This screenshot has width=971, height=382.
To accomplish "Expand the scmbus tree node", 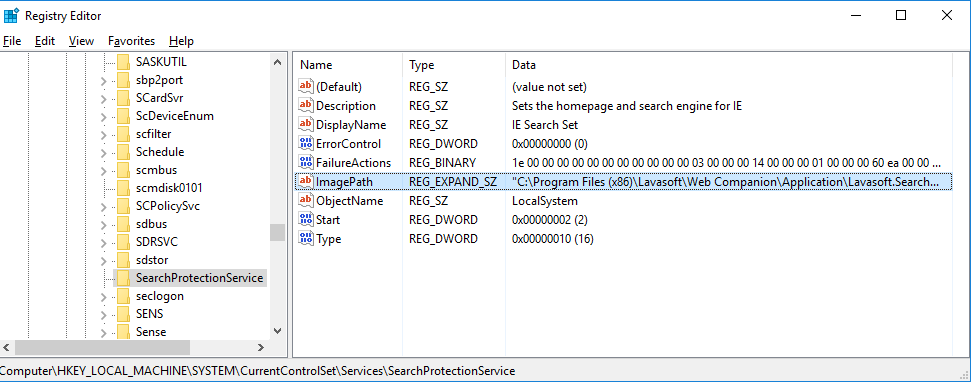I will pyautogui.click(x=103, y=170).
